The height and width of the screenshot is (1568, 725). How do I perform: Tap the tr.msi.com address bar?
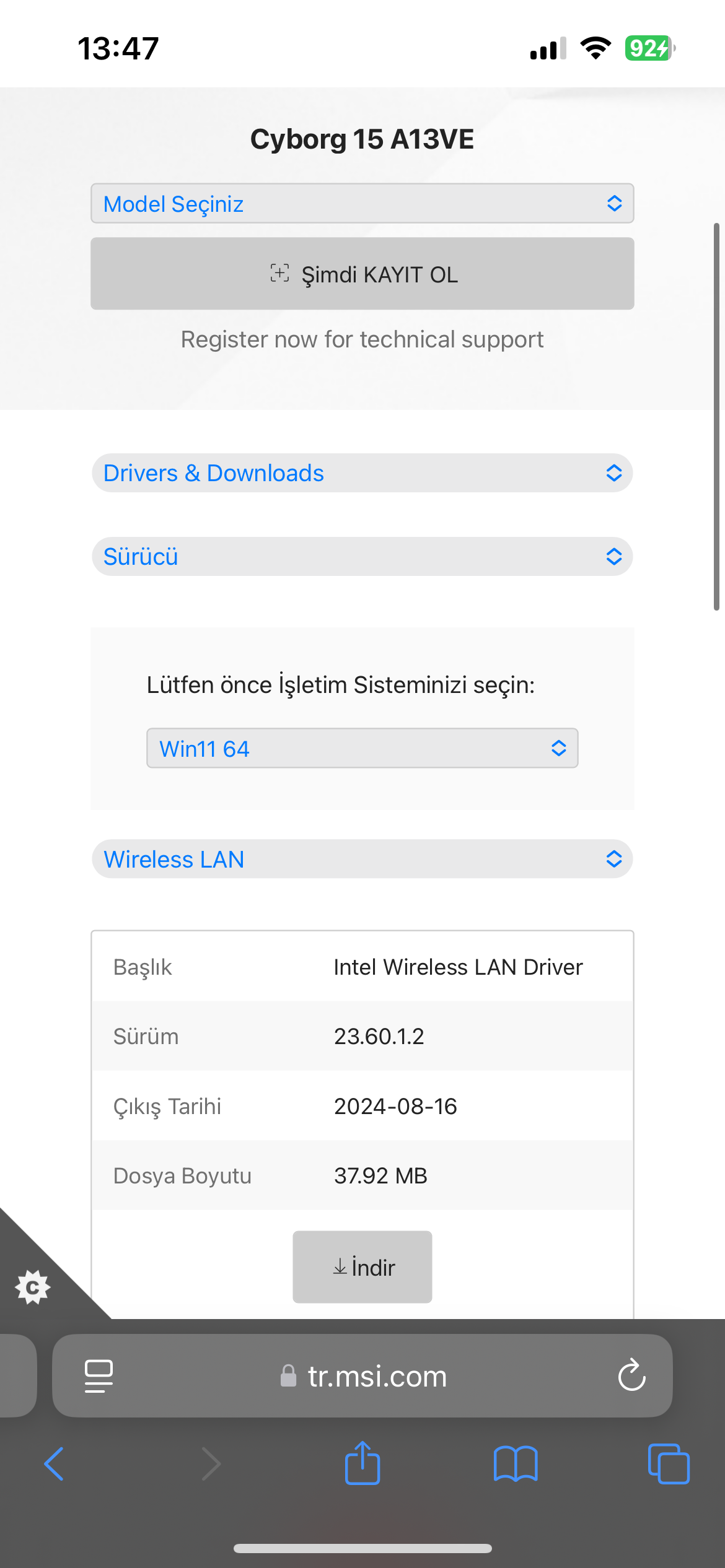coord(362,1375)
